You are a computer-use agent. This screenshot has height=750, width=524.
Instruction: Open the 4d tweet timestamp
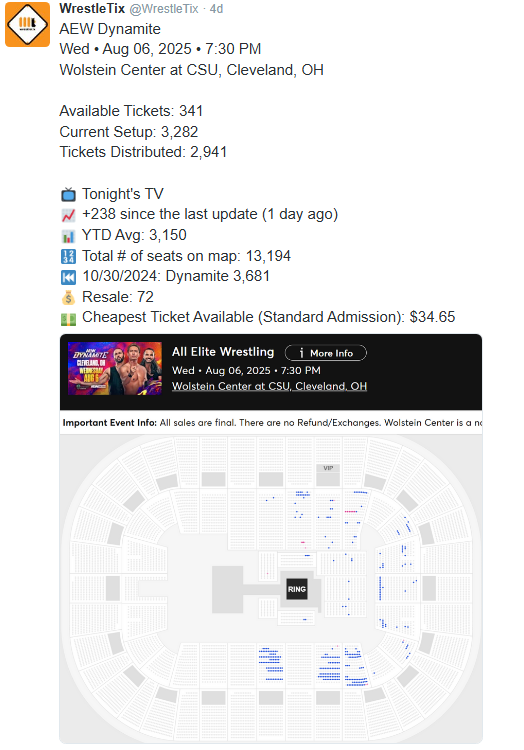click(216, 9)
